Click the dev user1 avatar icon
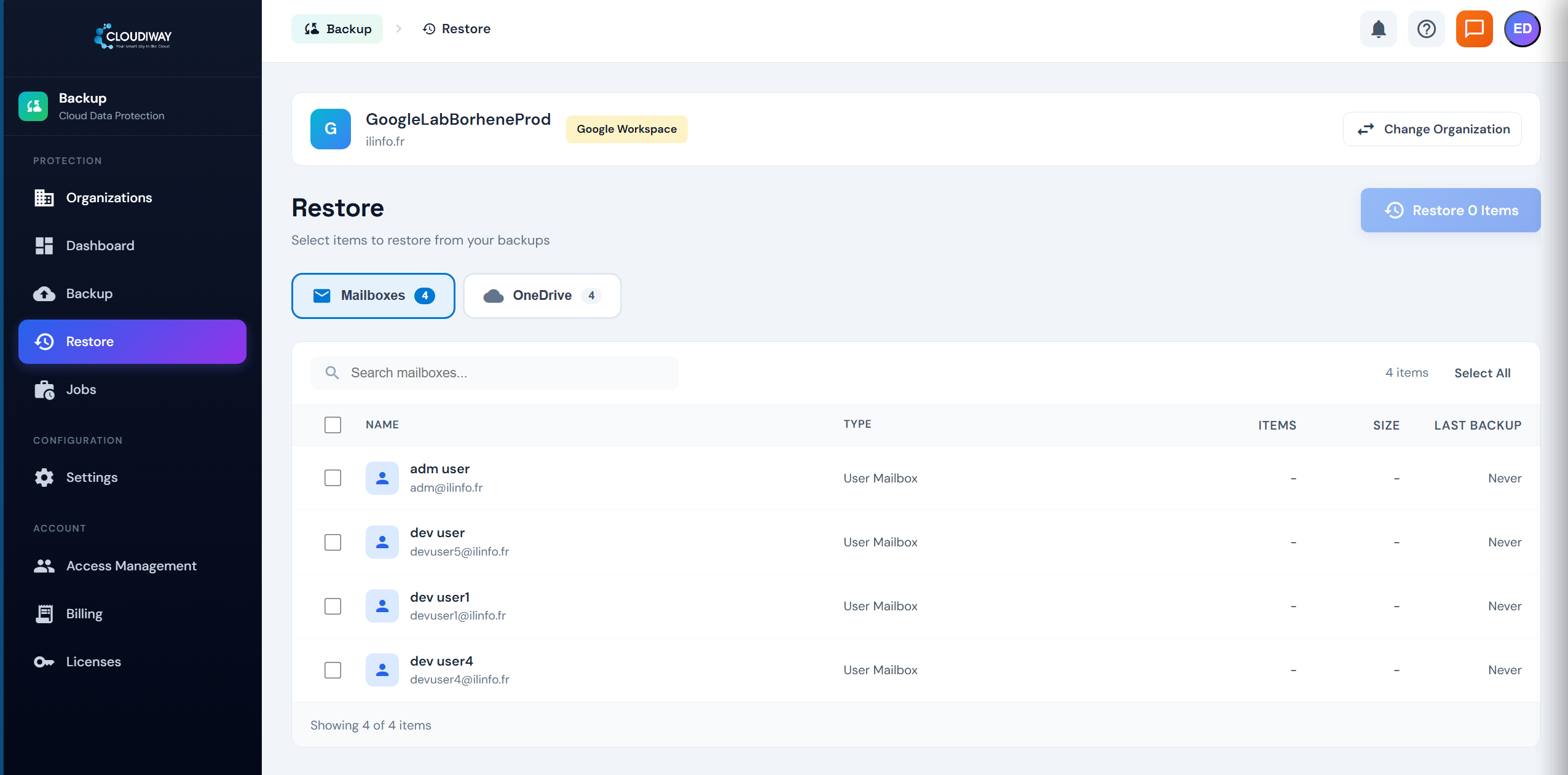This screenshot has width=1568, height=775. pyautogui.click(x=382, y=606)
